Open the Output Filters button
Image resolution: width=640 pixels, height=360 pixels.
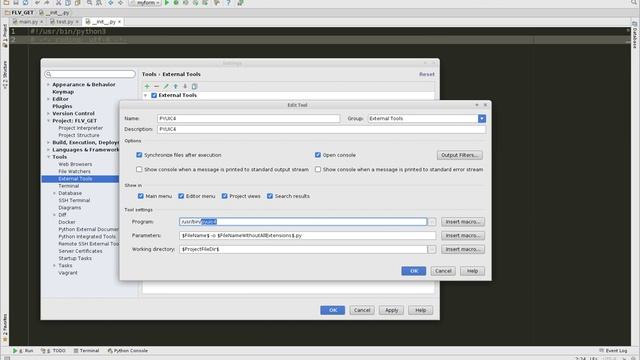(x=460, y=155)
